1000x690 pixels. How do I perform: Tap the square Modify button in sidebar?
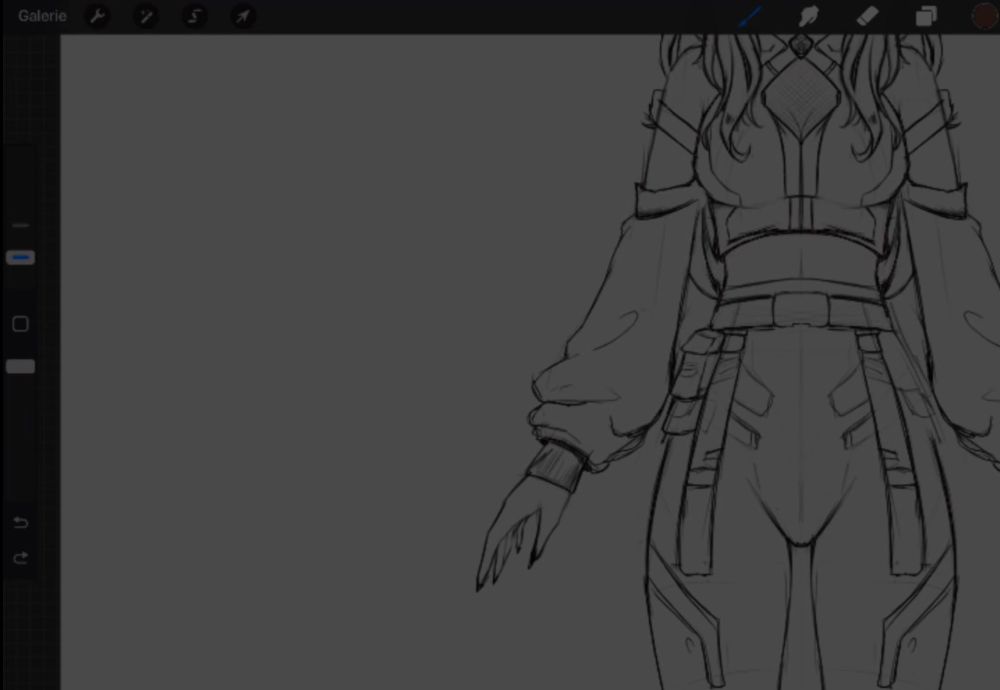[20, 324]
